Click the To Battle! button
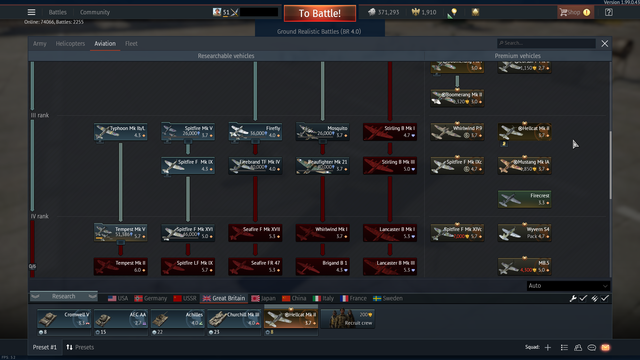The height and width of the screenshot is (360, 640). [320, 13]
